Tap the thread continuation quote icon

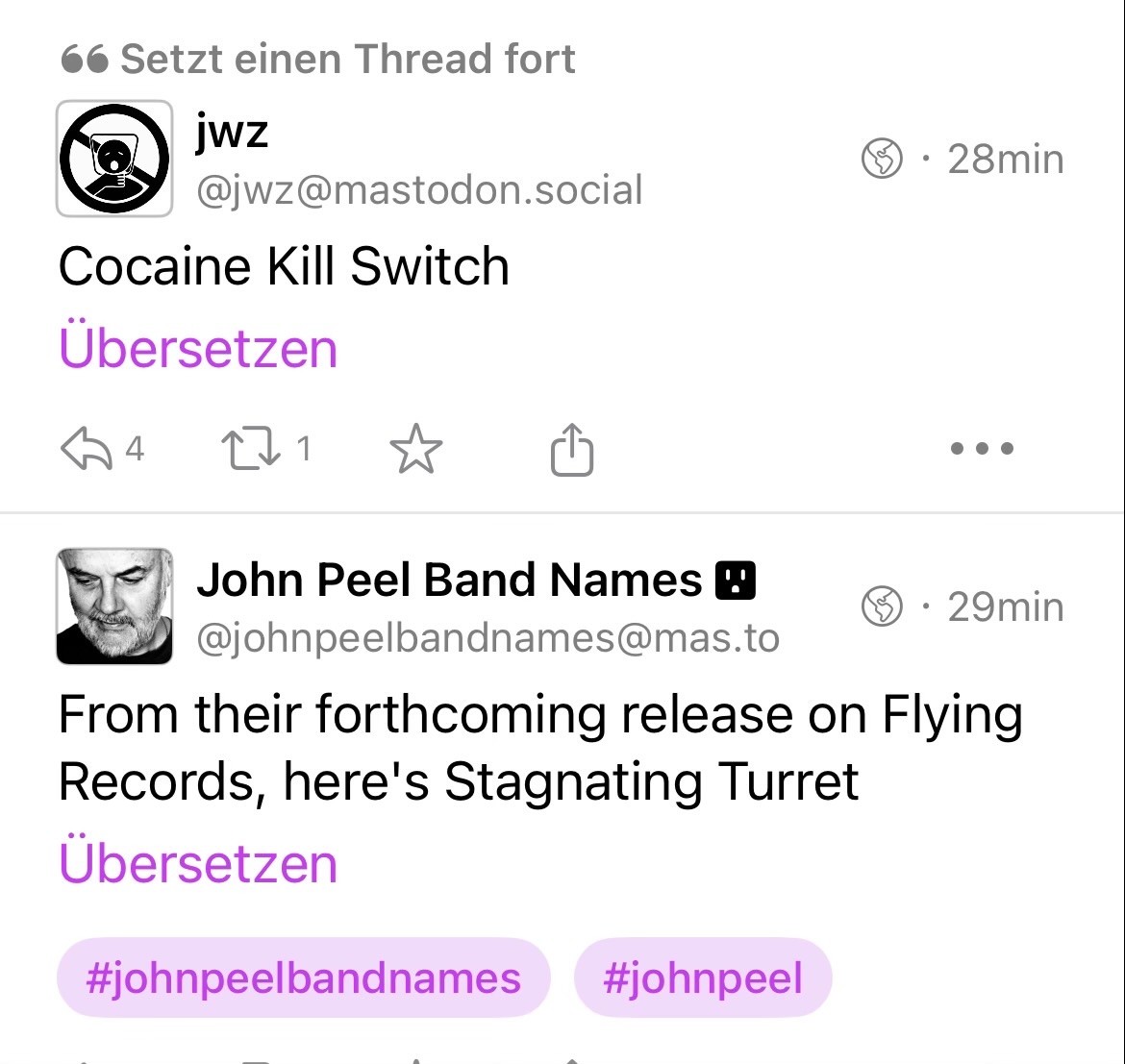[84, 61]
